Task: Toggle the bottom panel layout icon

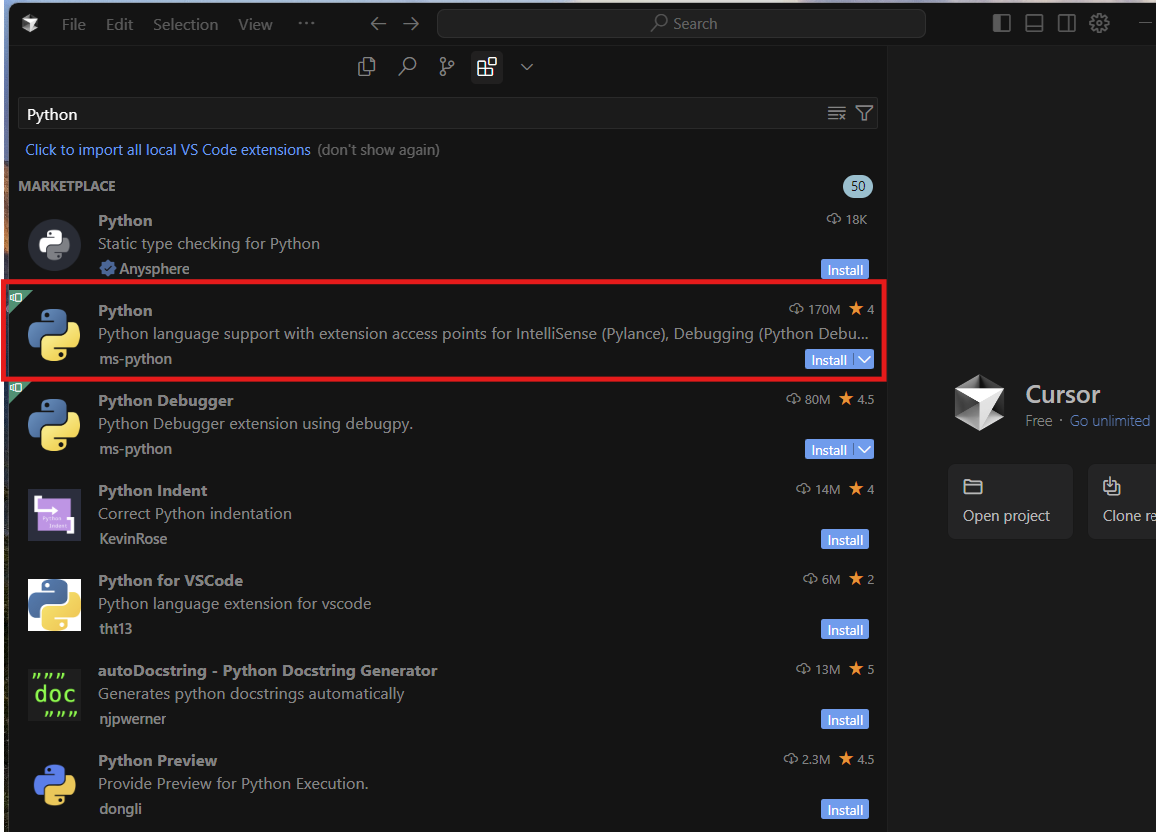Action: [x=1034, y=24]
